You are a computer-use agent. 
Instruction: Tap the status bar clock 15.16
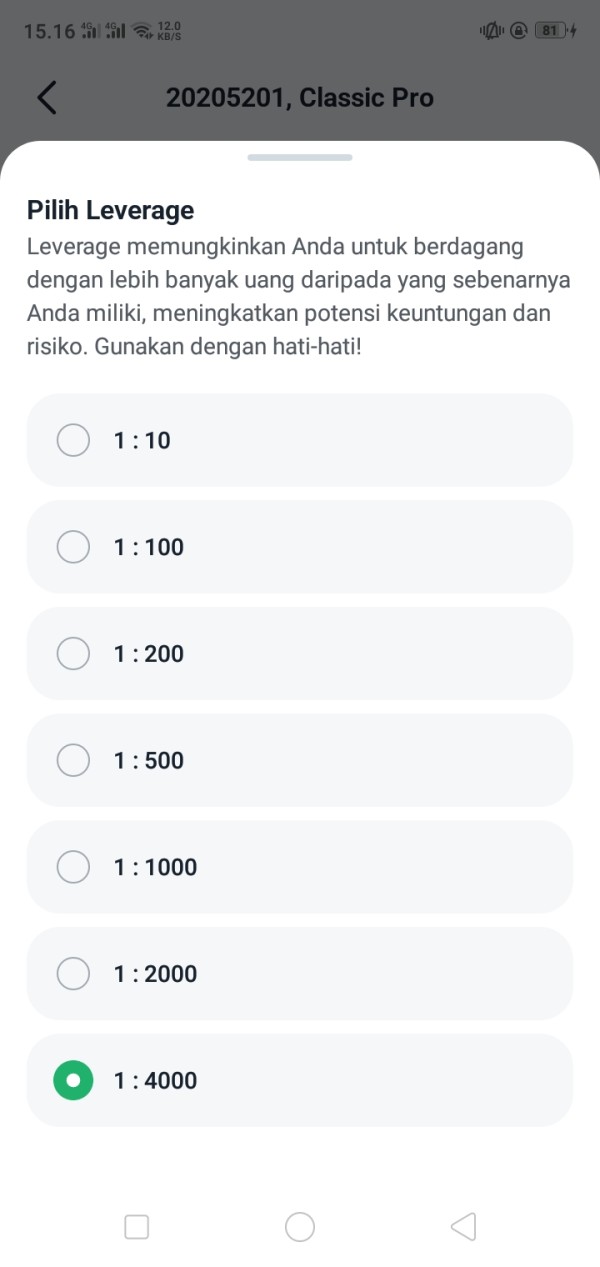(49, 32)
